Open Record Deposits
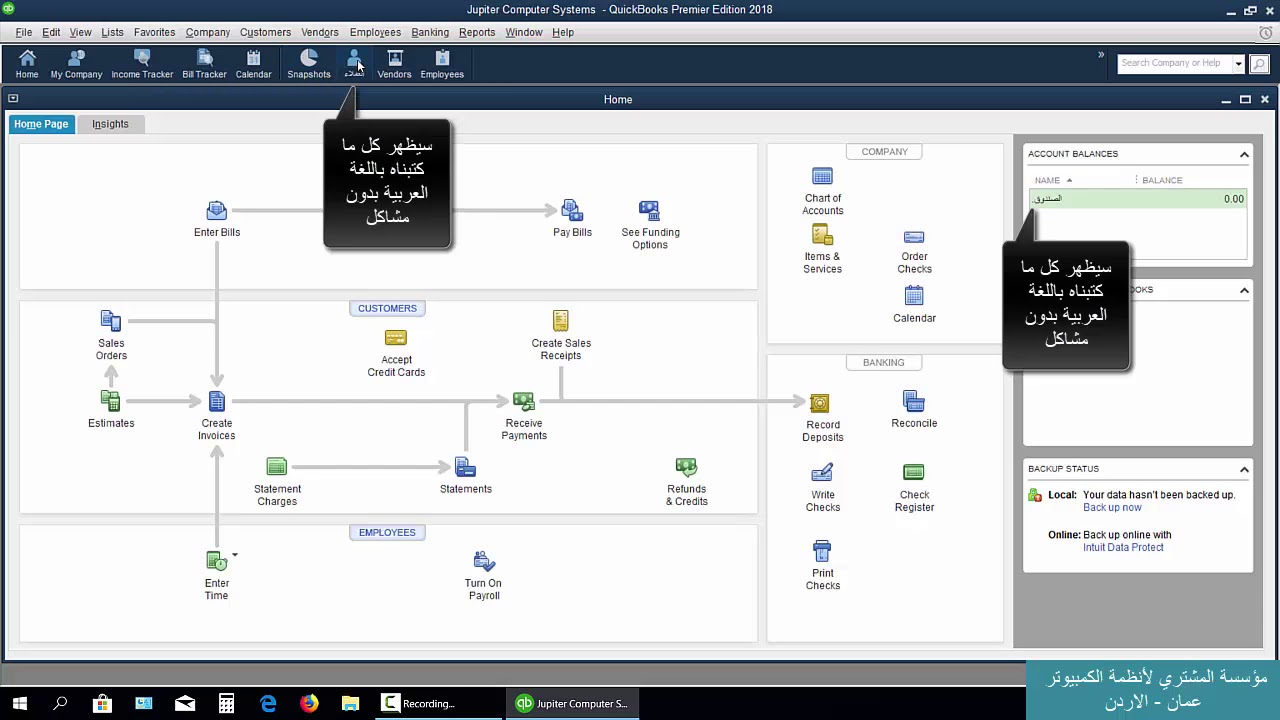 click(822, 417)
